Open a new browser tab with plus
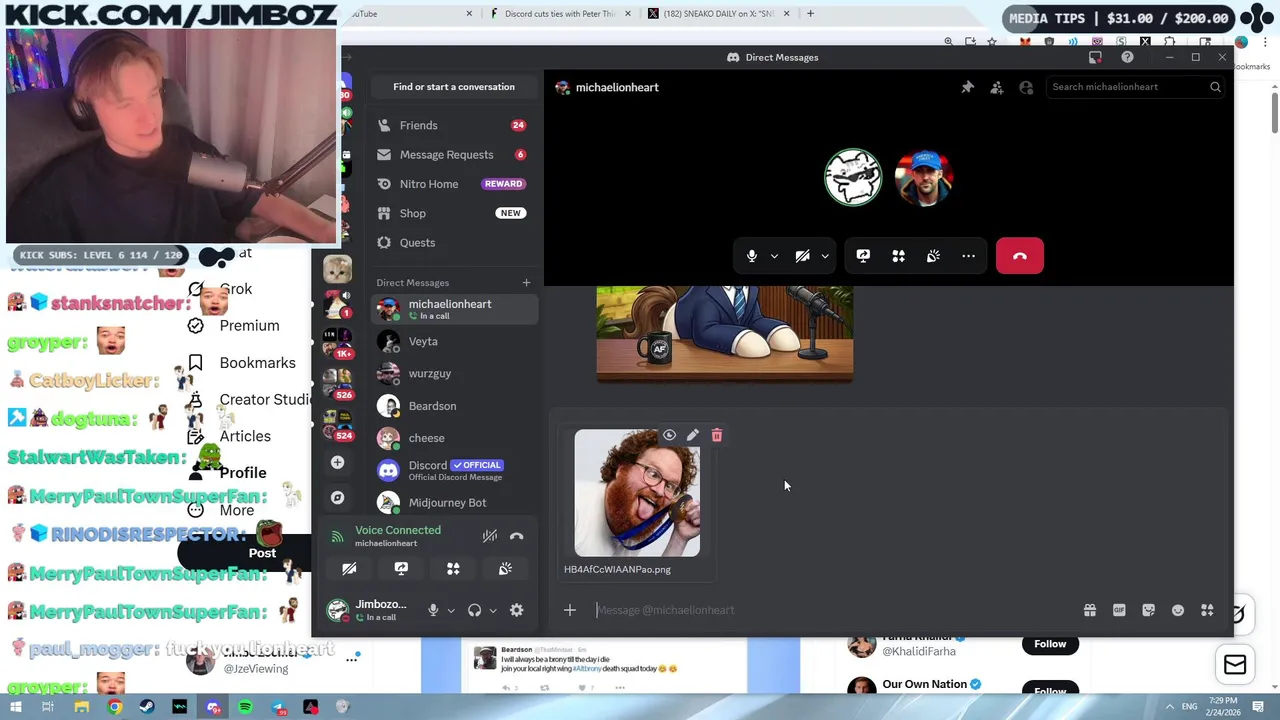 coord(810,14)
